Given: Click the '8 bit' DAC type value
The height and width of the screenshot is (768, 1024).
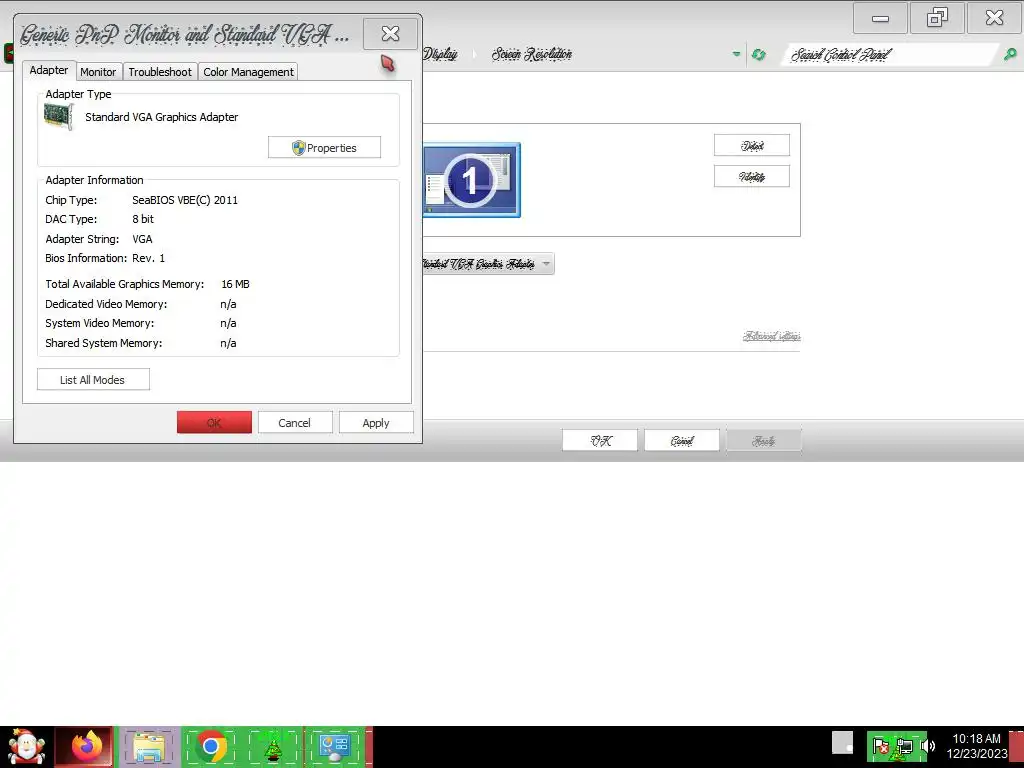Looking at the screenshot, I should [x=143, y=219].
